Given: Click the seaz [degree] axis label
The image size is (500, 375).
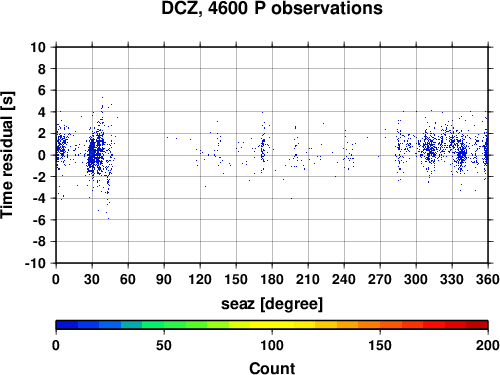Looking at the screenshot, I should (x=272, y=304).
